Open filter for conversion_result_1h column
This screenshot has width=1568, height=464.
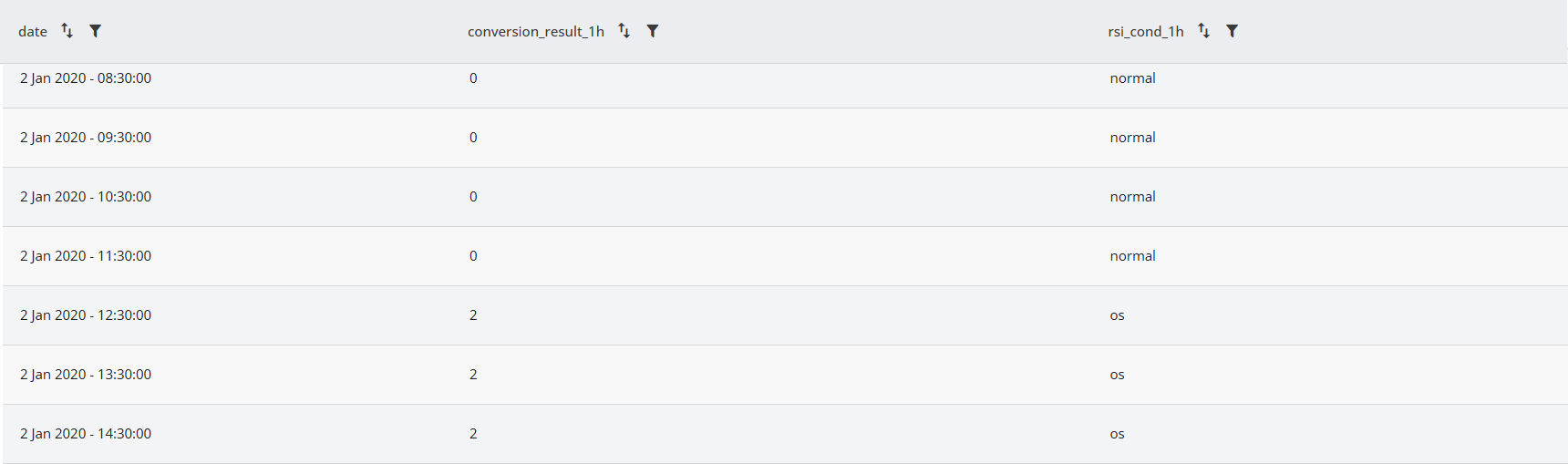click(x=653, y=31)
